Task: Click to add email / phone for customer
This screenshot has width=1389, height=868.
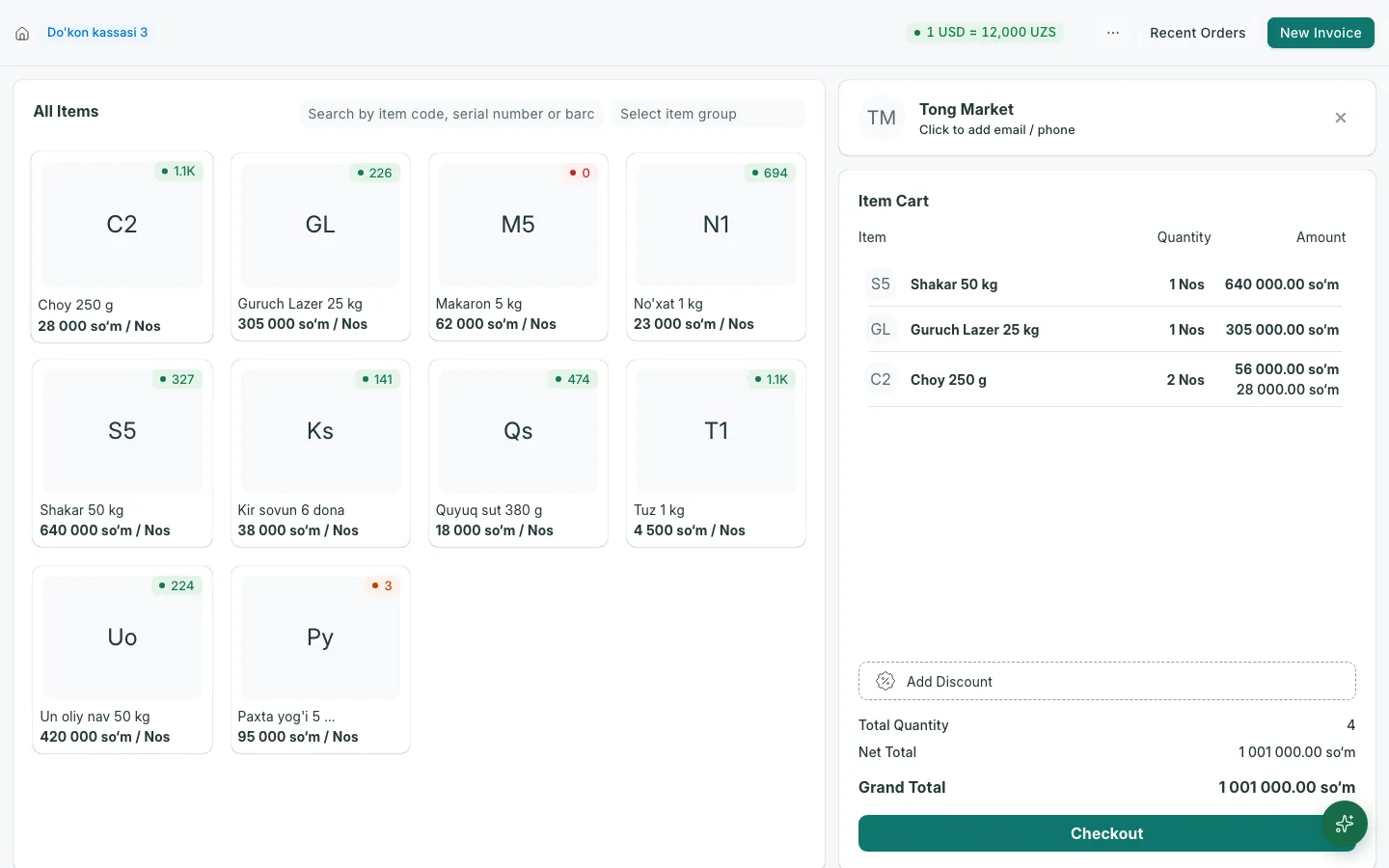Action: click(996, 130)
